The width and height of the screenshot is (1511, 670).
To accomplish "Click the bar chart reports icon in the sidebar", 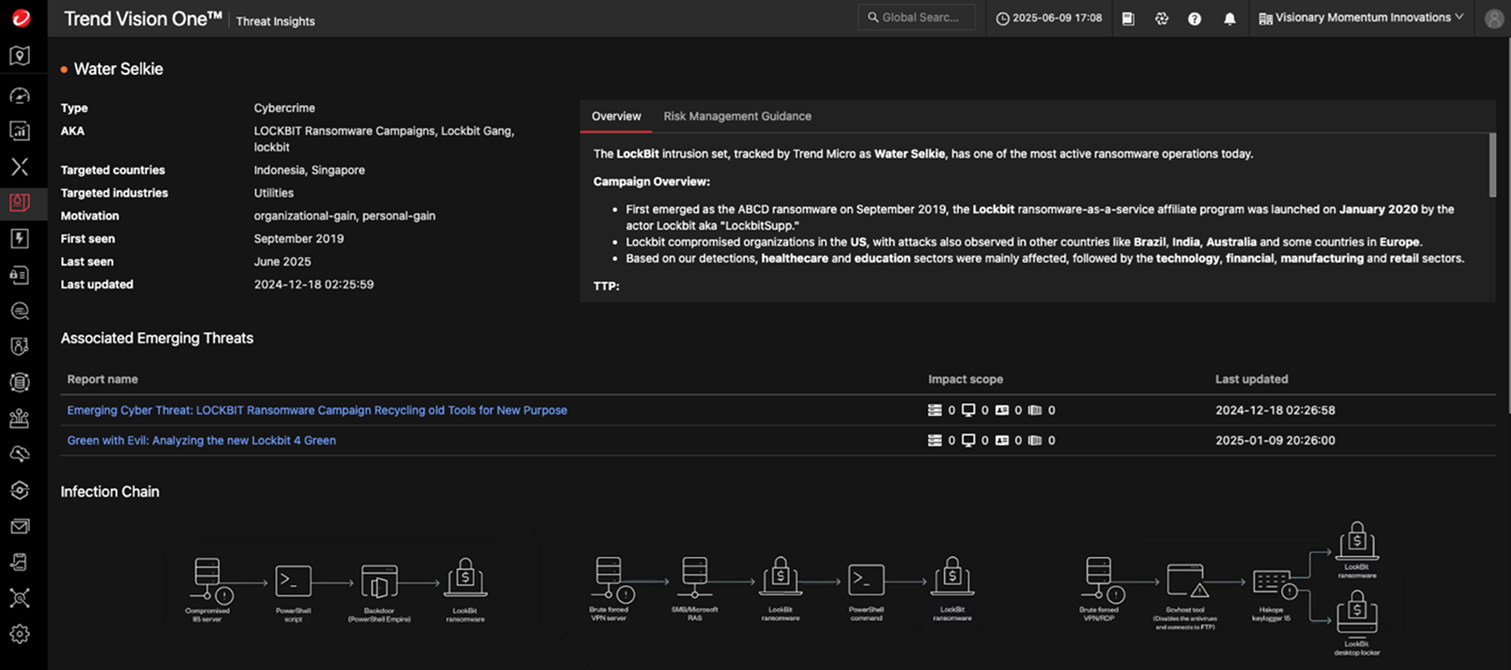I will click(20, 131).
